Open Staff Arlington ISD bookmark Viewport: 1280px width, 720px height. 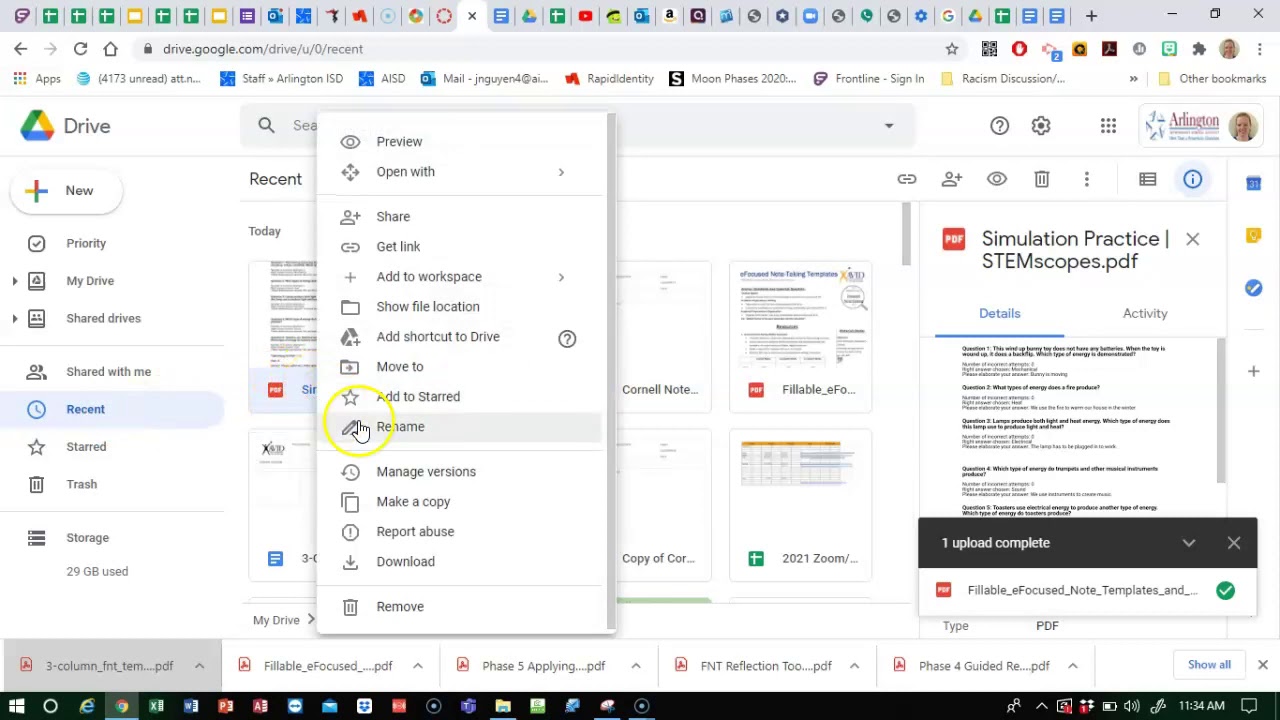coord(281,79)
